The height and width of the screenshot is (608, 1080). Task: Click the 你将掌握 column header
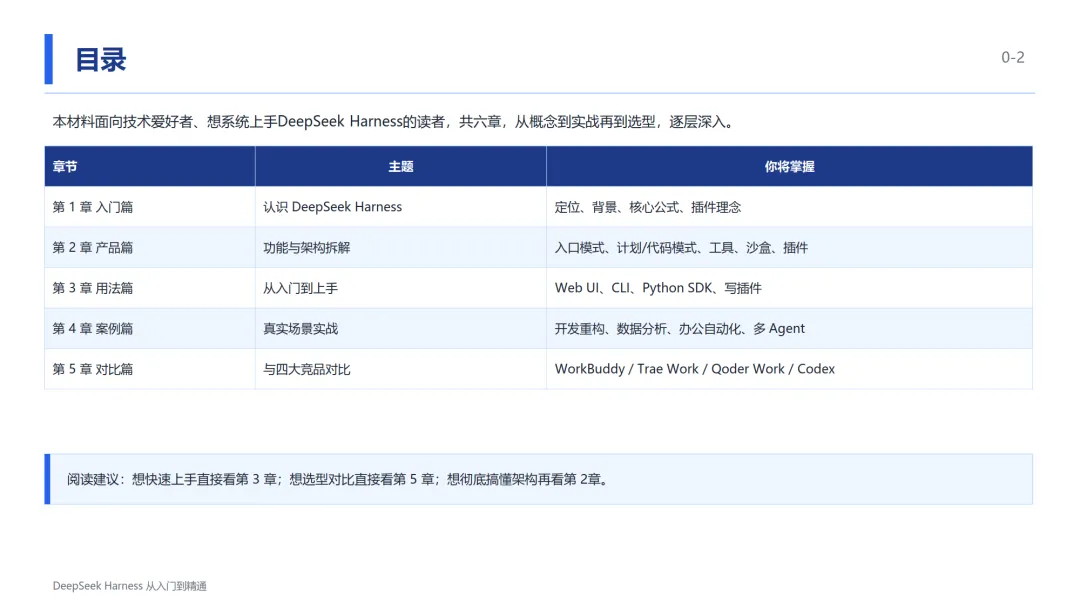coord(789,167)
